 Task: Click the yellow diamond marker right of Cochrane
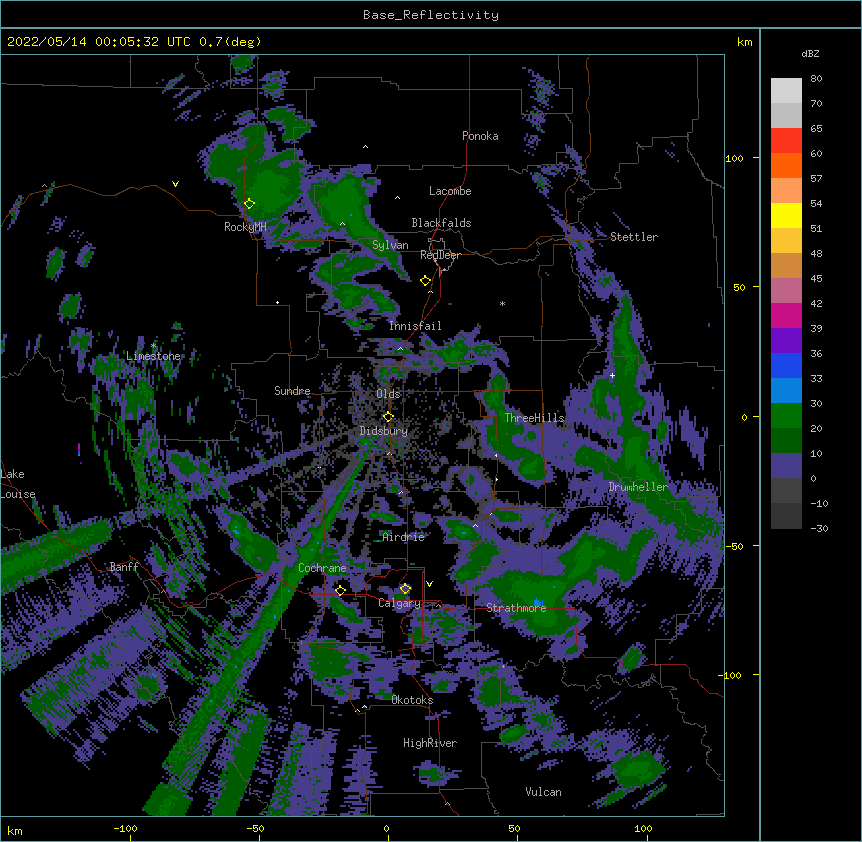point(340,590)
